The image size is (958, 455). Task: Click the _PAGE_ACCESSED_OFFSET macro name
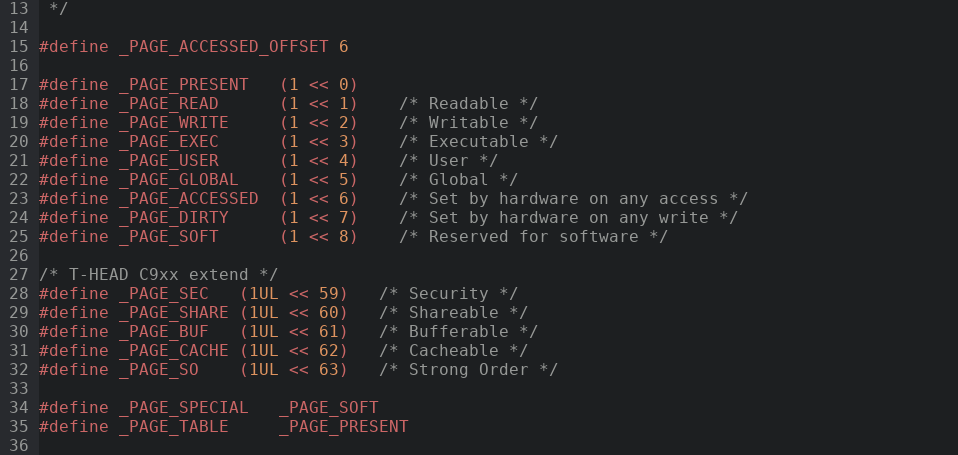(223, 46)
